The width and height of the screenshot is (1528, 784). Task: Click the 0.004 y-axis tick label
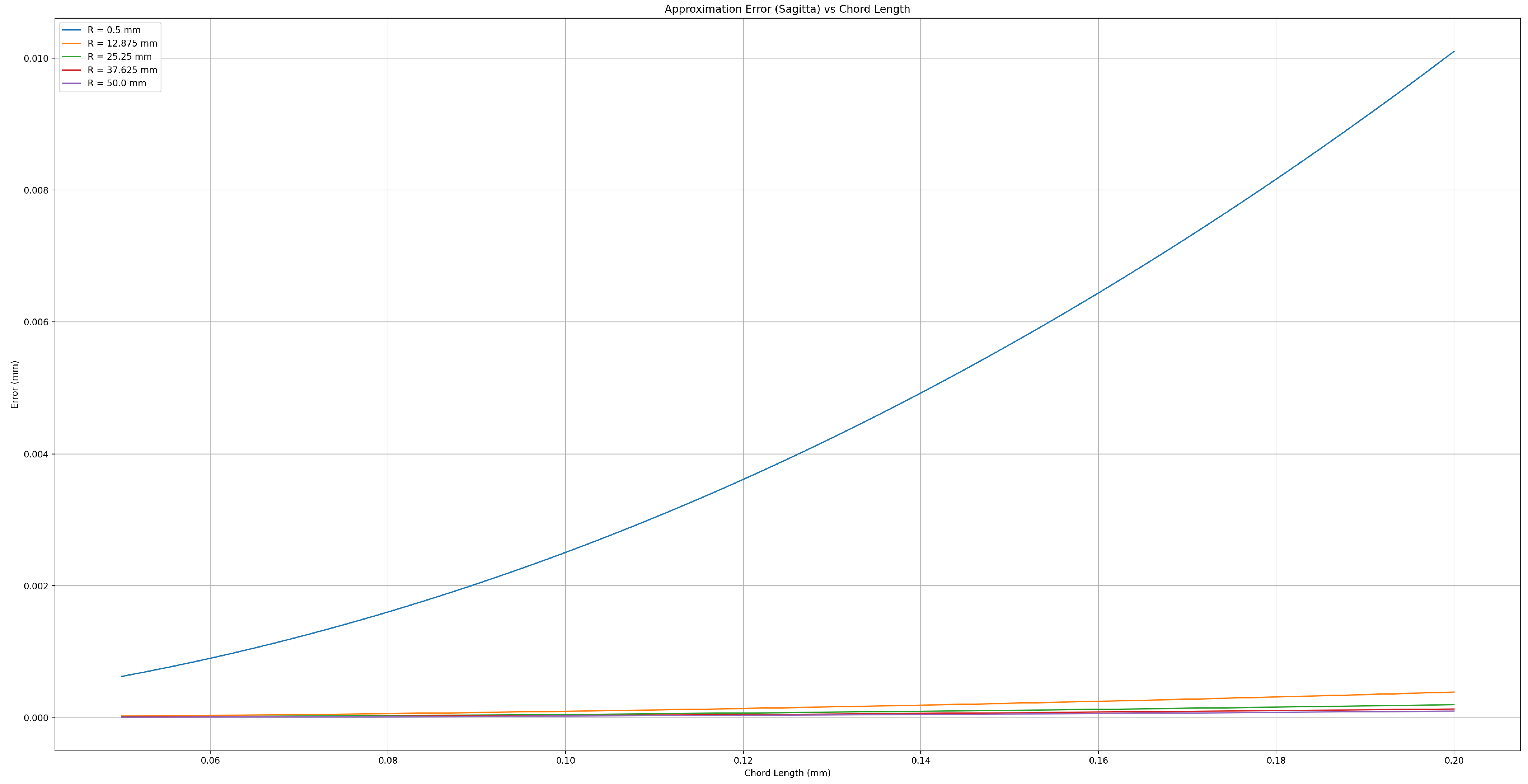[x=36, y=454]
